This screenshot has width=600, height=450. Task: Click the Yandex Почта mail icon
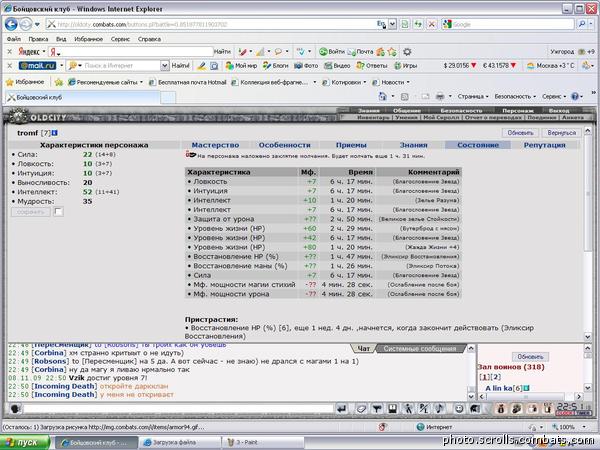360,52
